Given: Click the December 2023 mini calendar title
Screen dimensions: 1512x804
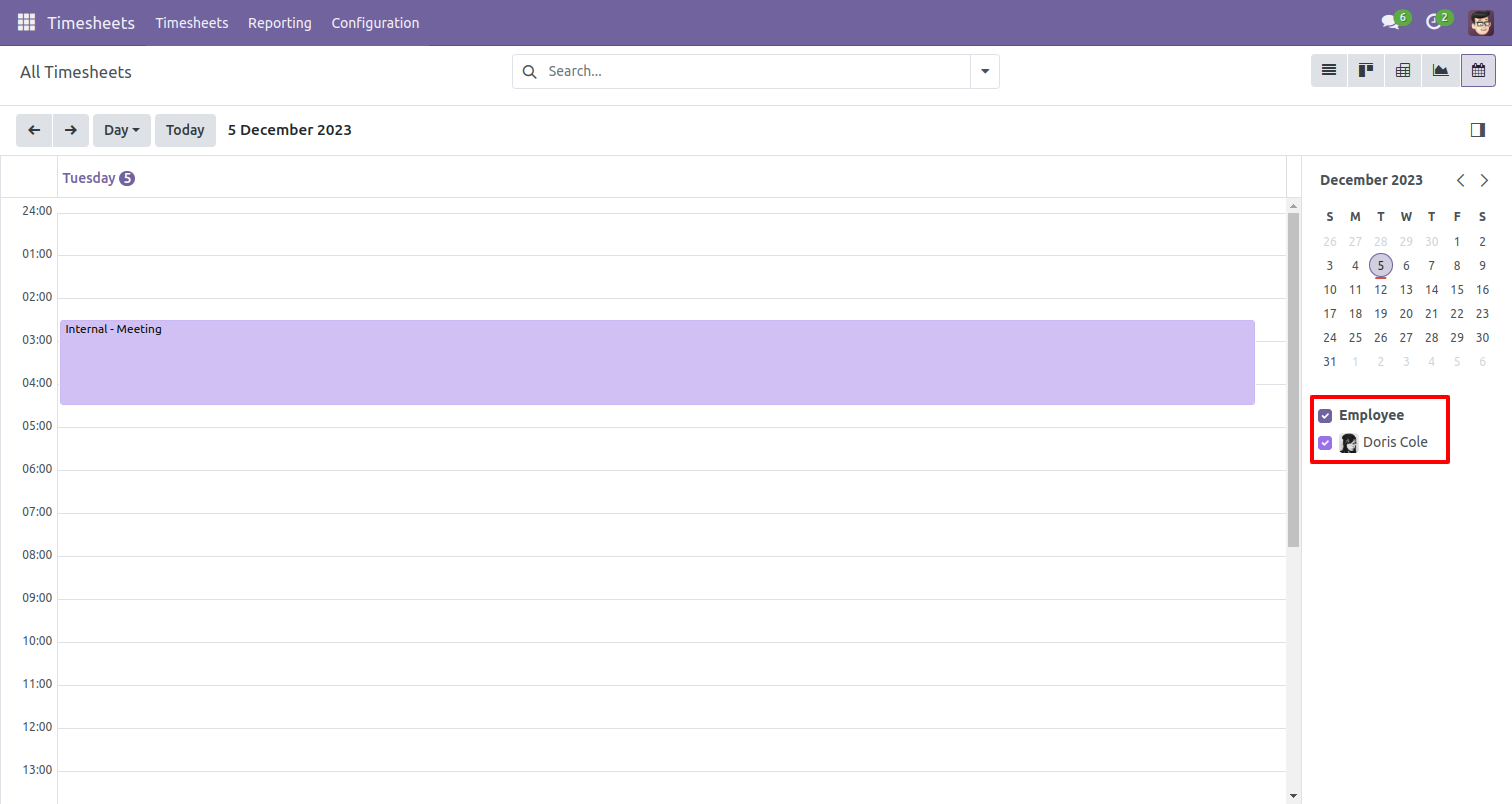Looking at the screenshot, I should 1371,180.
